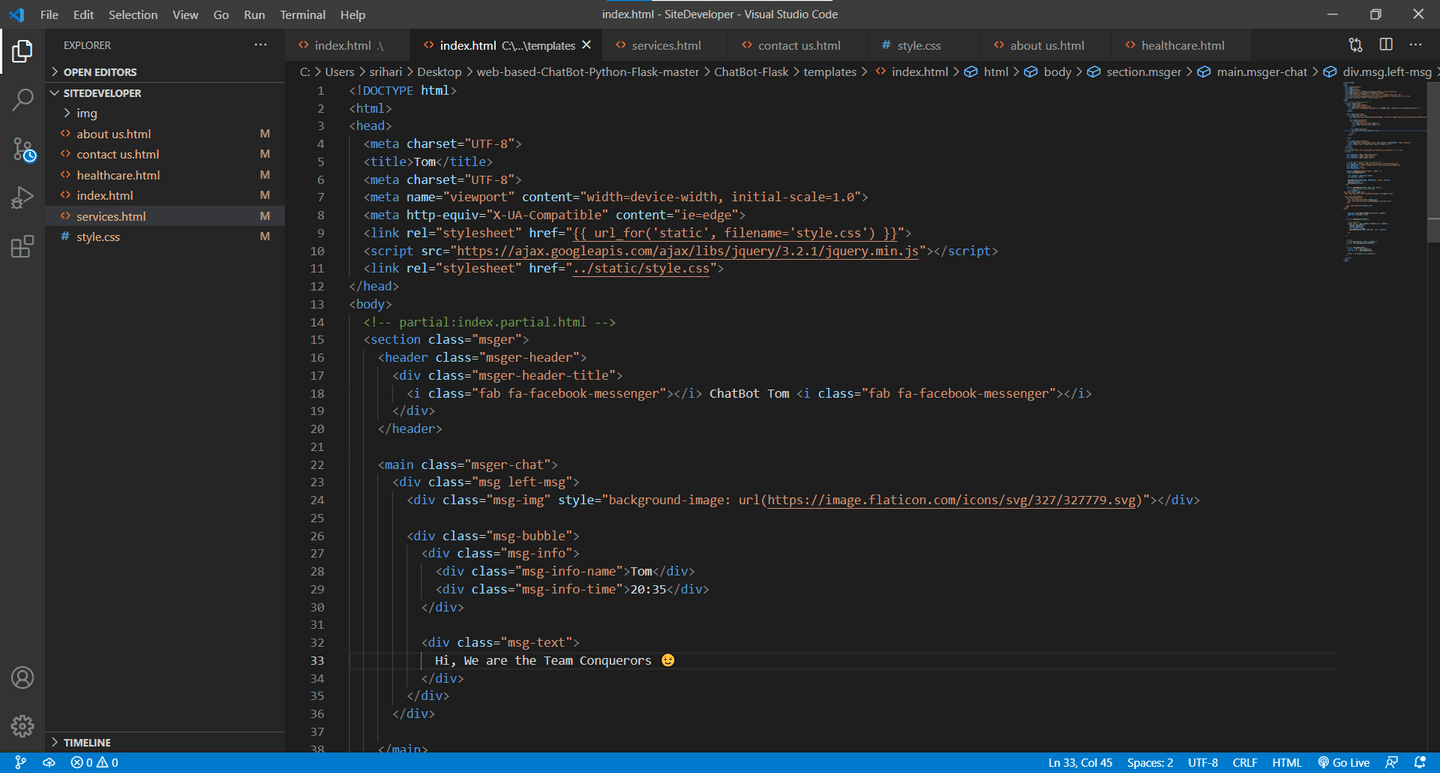This screenshot has width=1440, height=773.
Task: Open contact us.html in the explorer
Action: [165, 154]
